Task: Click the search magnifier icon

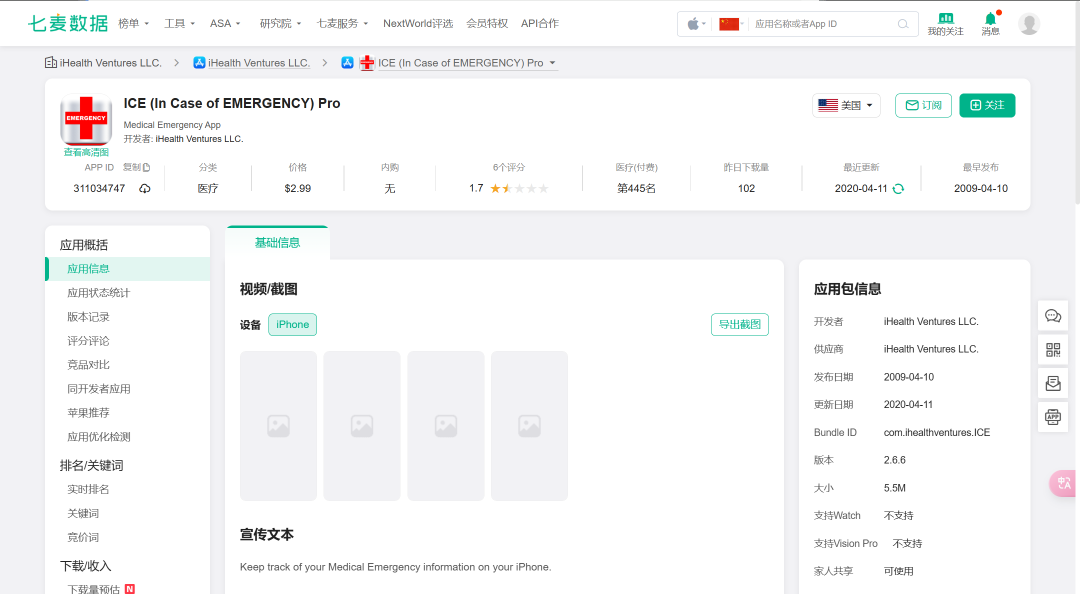Action: pos(903,24)
